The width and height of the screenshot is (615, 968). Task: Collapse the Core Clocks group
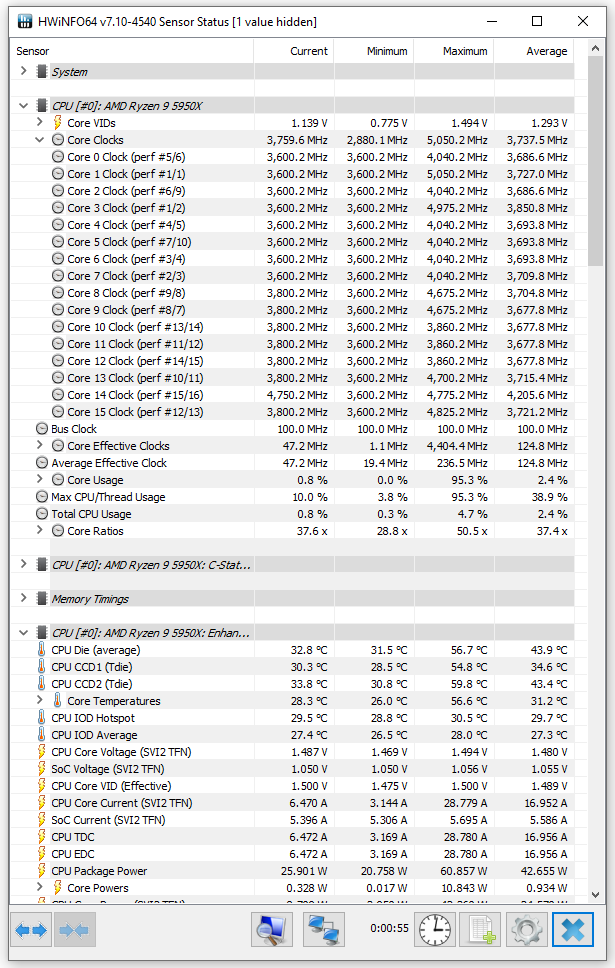pos(40,140)
